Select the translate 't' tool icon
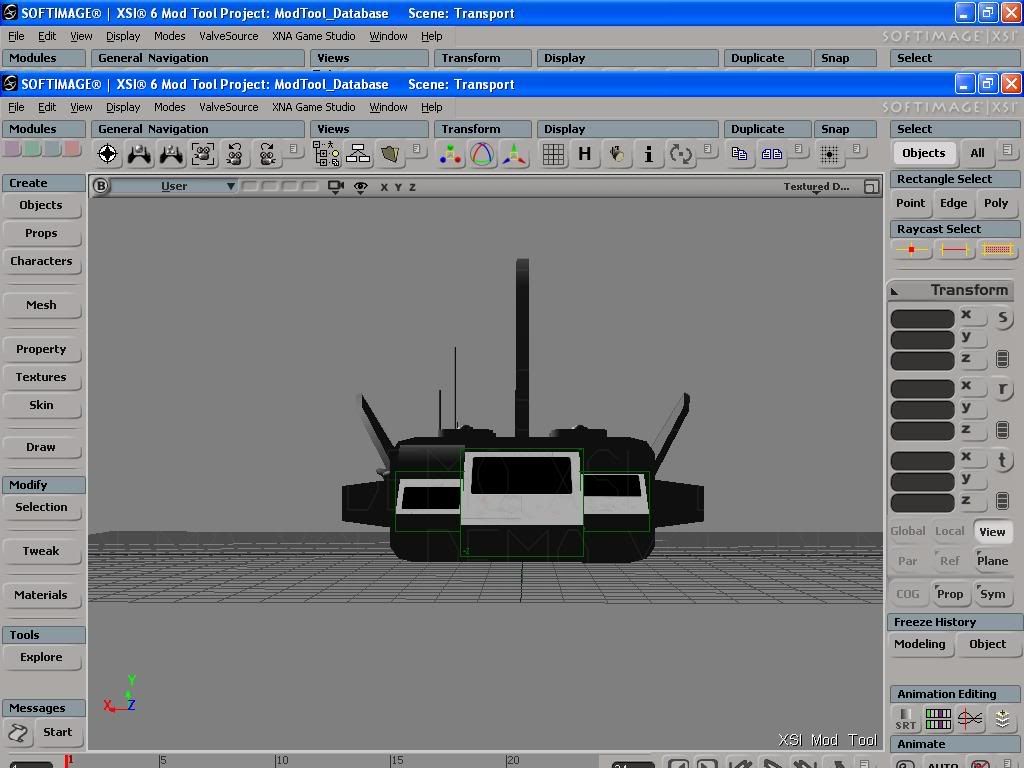1024x768 pixels. pos(1002,460)
